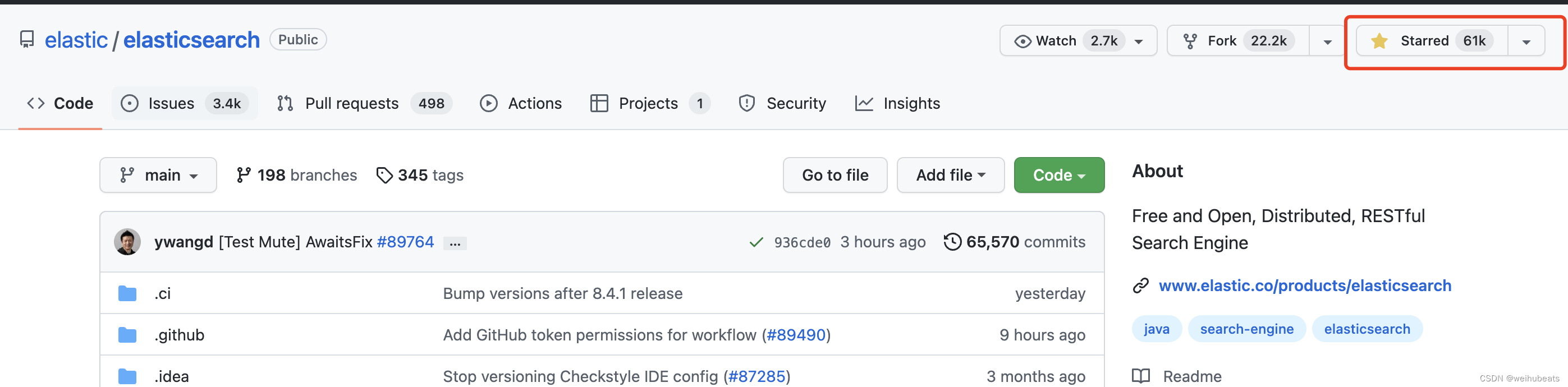Viewport: 1568px width, 387px height.
Task: Open the Fork options dropdown arrow
Action: pyautogui.click(x=1328, y=42)
